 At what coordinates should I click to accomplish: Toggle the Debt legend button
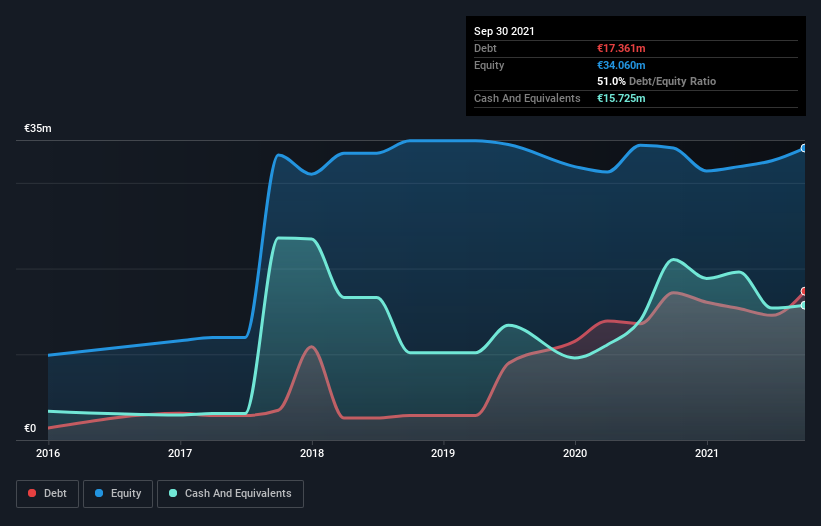[x=47, y=494]
